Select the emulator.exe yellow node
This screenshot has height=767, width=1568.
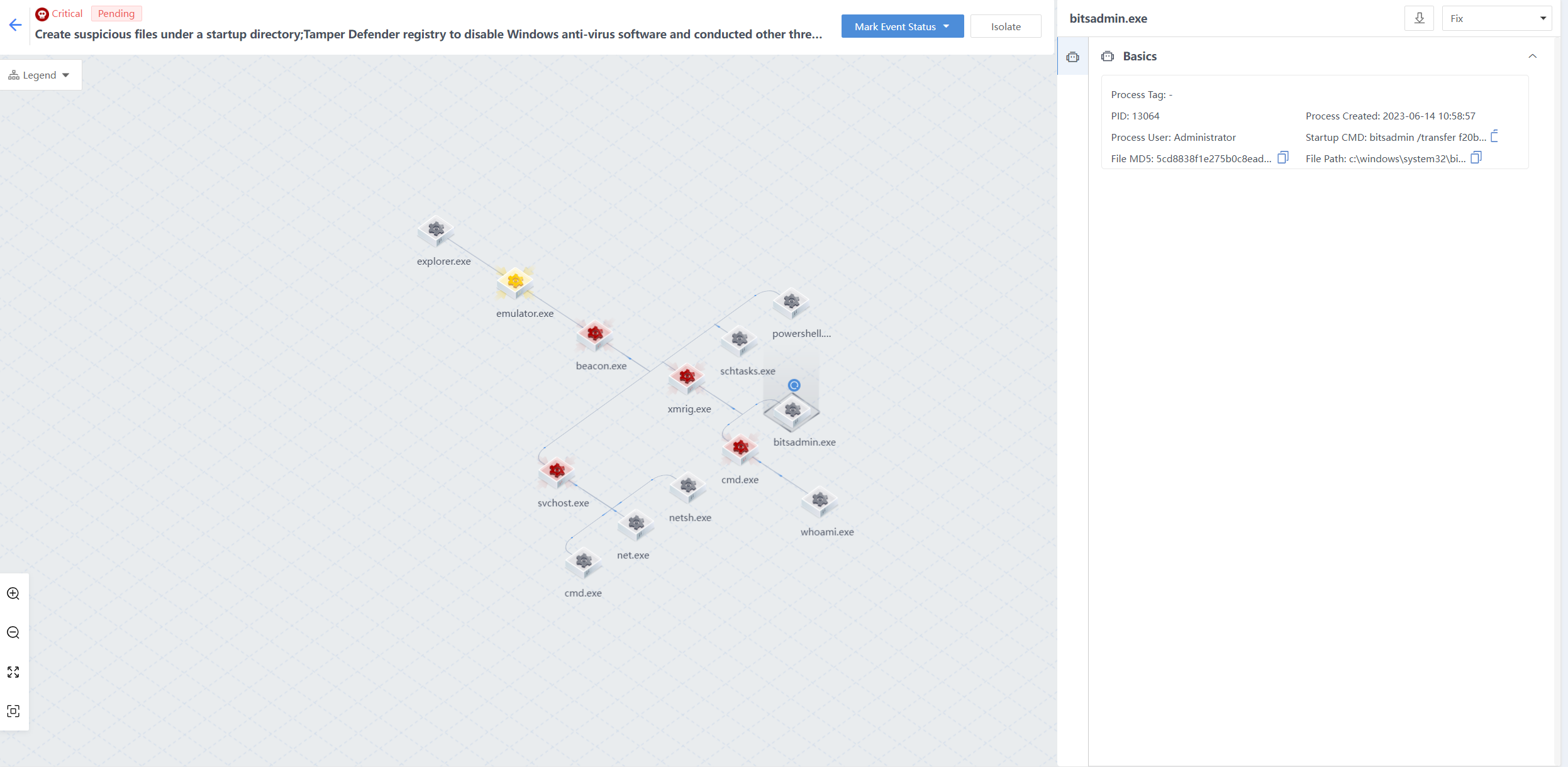pyautogui.click(x=515, y=282)
